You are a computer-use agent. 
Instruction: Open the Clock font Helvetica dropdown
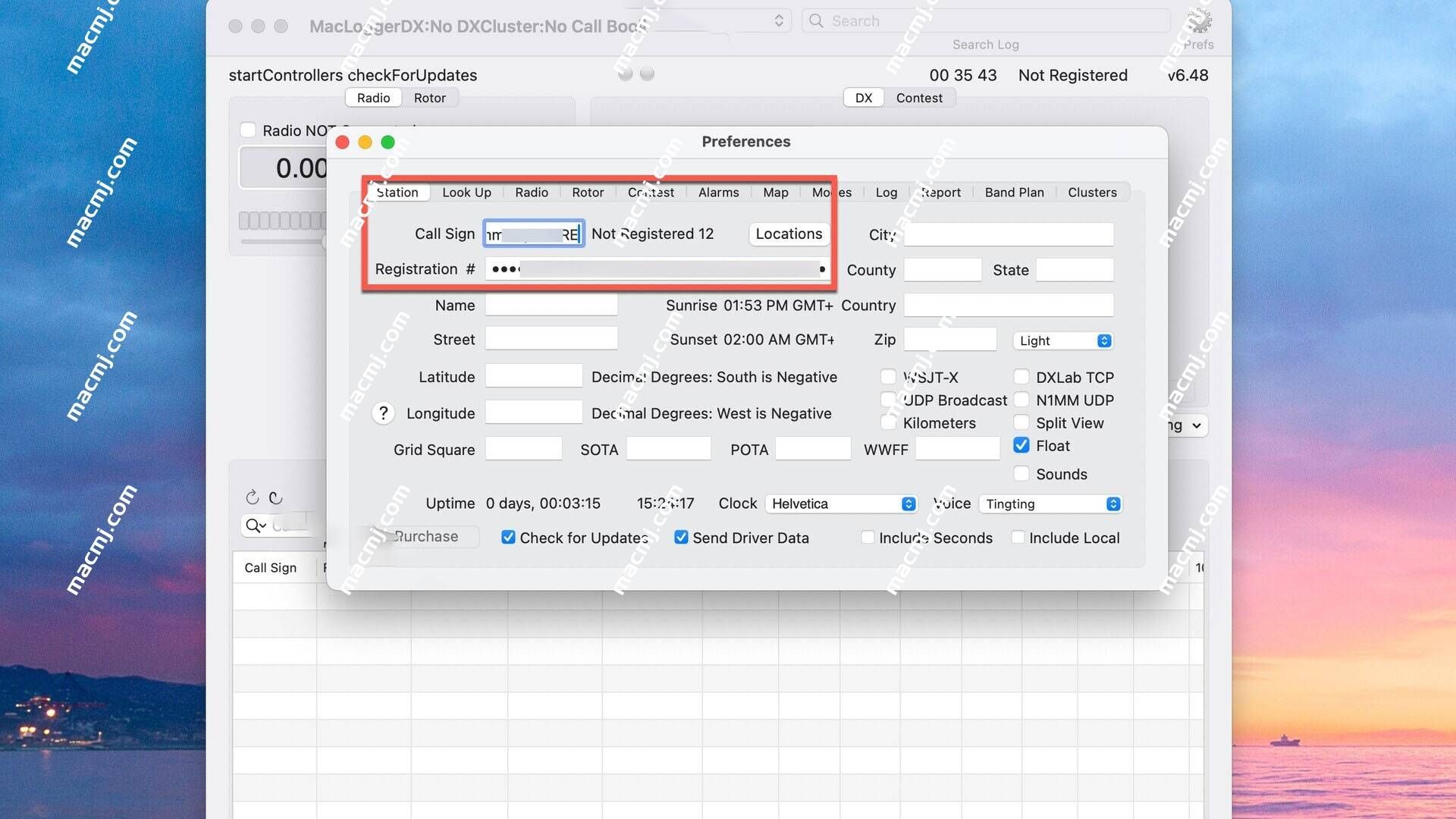841,504
